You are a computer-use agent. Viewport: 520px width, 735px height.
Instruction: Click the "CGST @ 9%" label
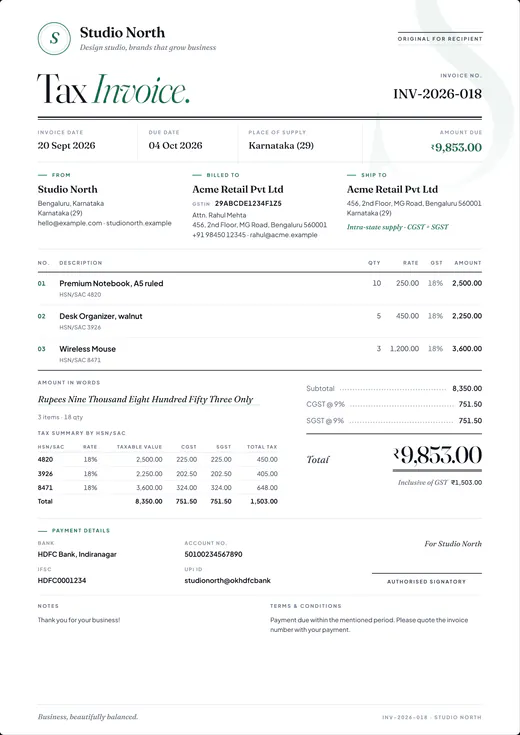coord(325,405)
